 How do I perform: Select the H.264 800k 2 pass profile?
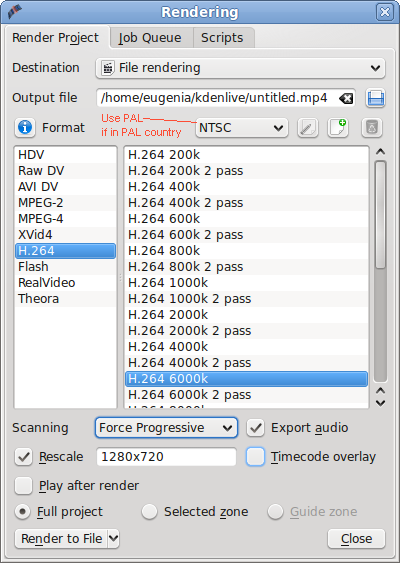coord(246,266)
